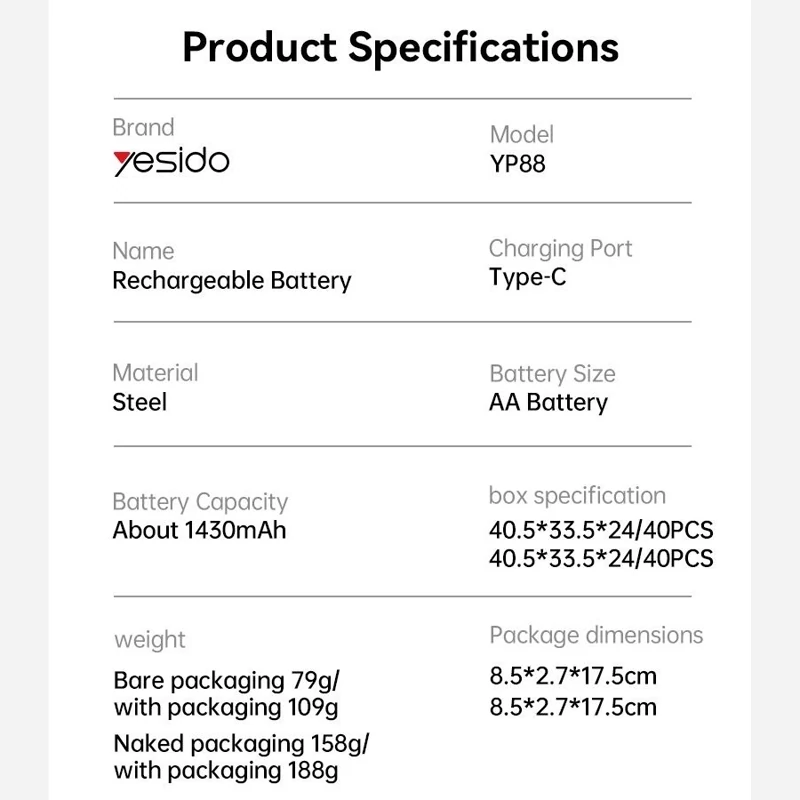Image resolution: width=800 pixels, height=800 pixels.
Task: Select the YP88 model number
Action: 518,164
